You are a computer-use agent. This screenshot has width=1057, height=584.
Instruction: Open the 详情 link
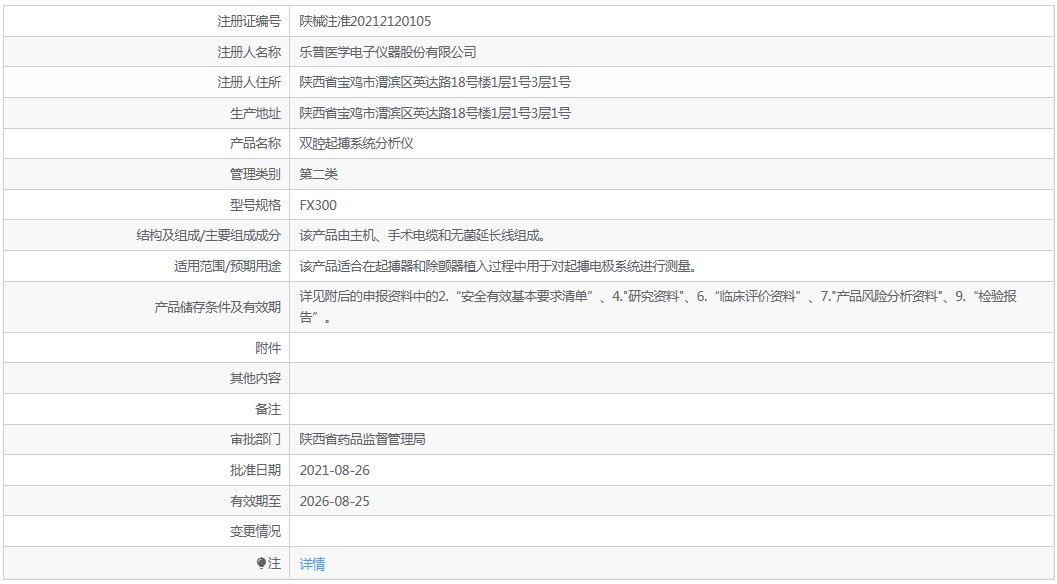click(312, 564)
